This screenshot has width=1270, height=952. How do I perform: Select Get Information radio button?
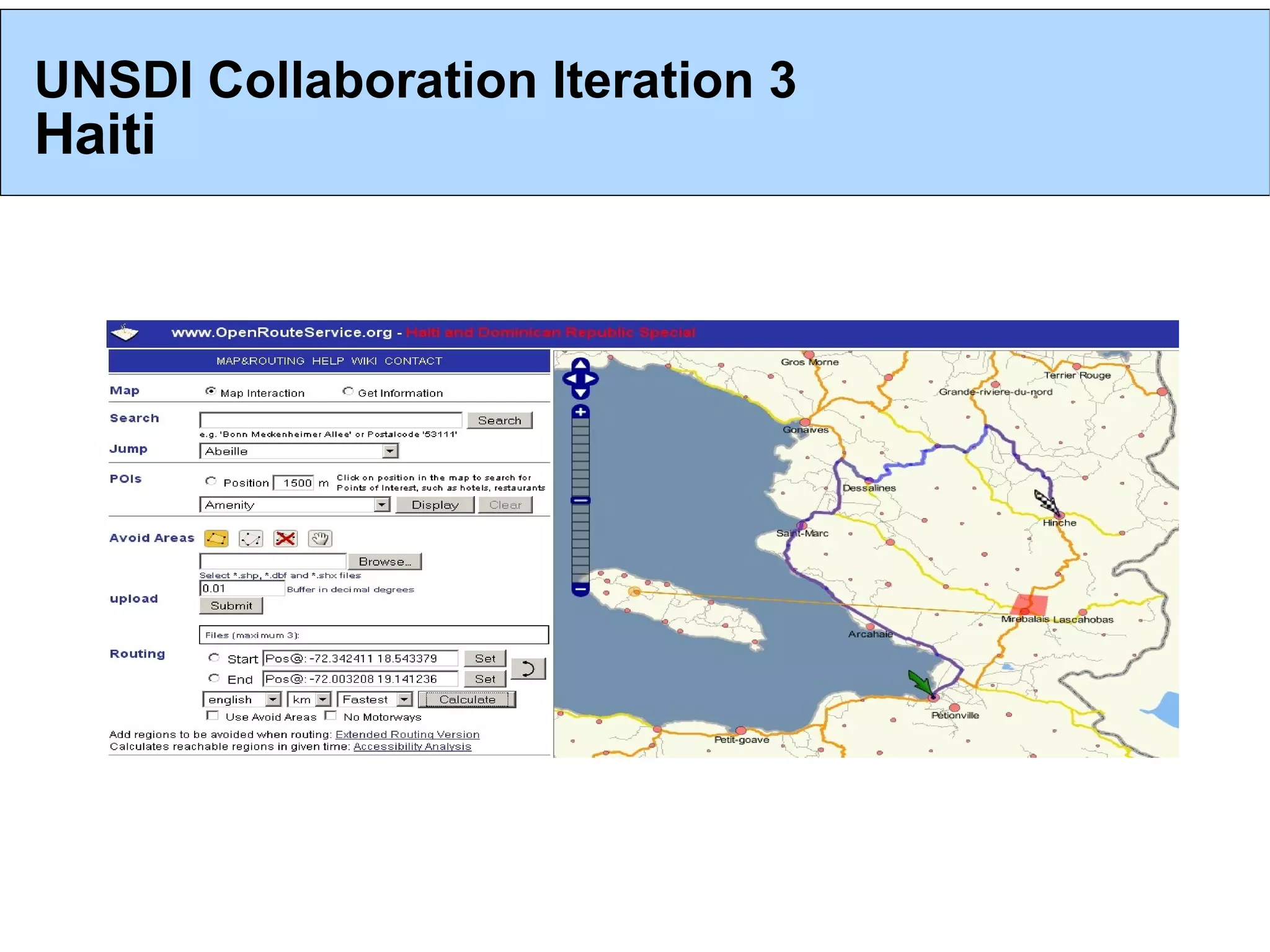click(x=348, y=391)
